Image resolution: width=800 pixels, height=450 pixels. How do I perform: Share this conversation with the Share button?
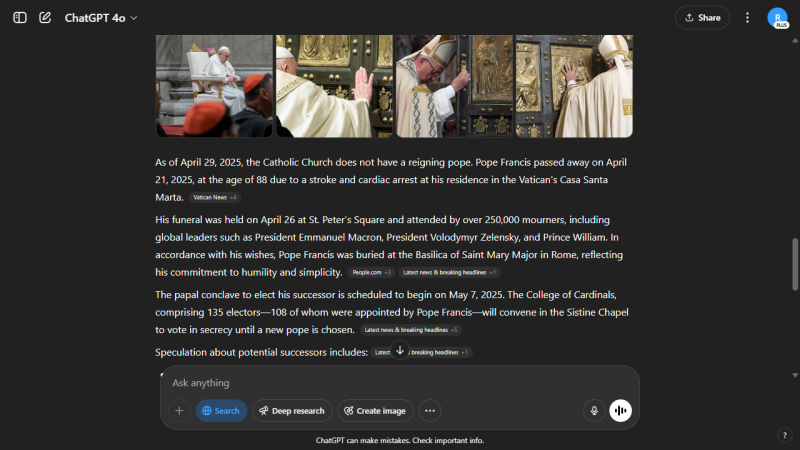[703, 18]
